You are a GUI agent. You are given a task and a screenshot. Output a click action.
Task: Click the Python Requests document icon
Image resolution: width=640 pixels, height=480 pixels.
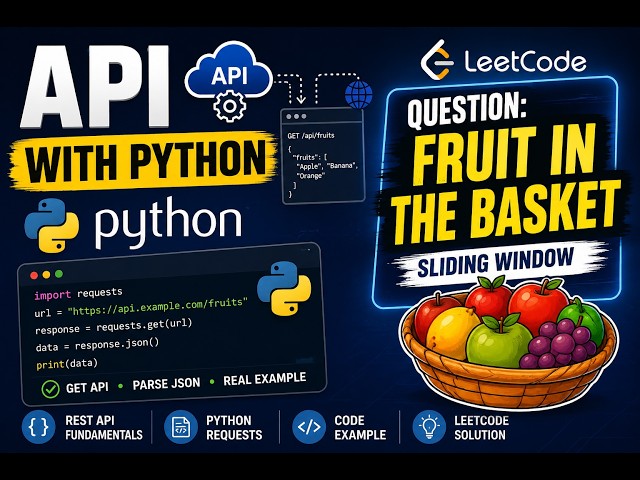coord(181,427)
